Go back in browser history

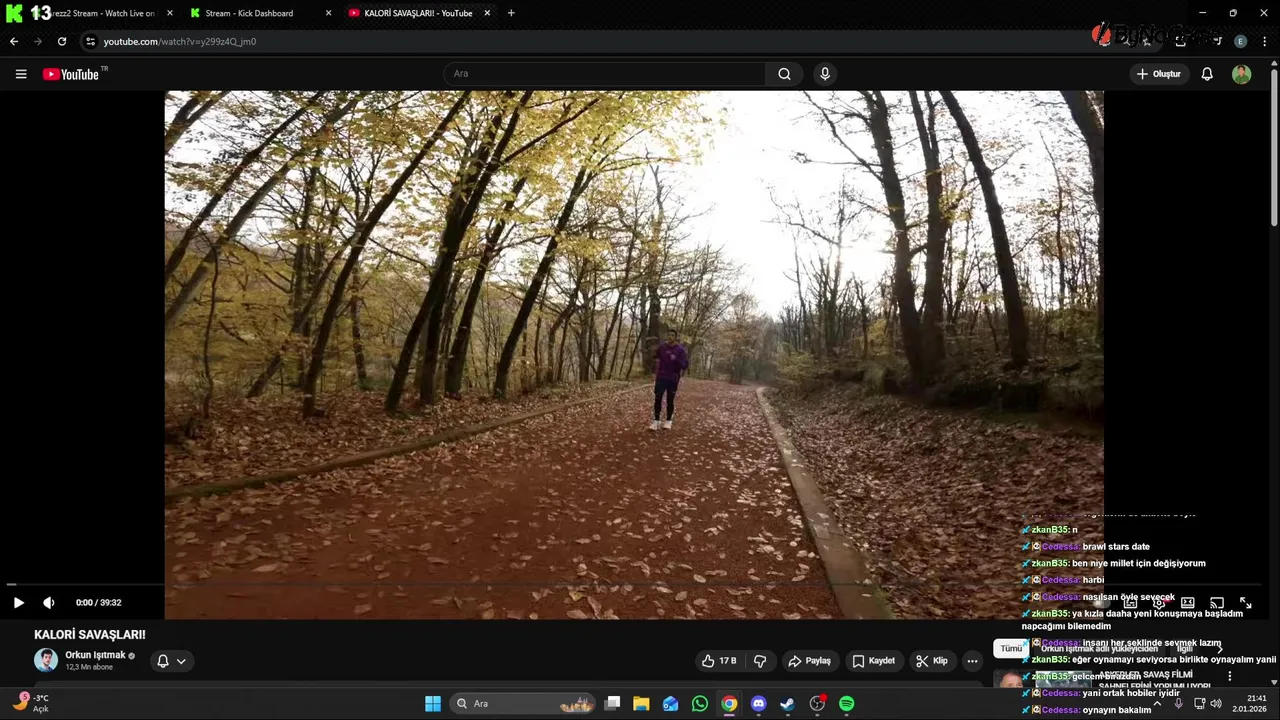click(14, 42)
